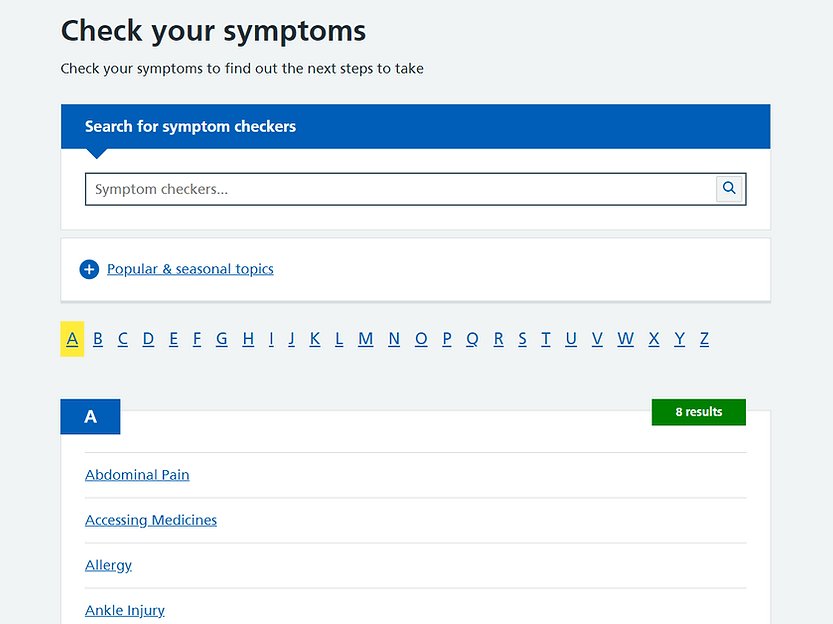This screenshot has height=624, width=833.
Task: Select letter P in the alphabet filter
Action: coord(446,339)
